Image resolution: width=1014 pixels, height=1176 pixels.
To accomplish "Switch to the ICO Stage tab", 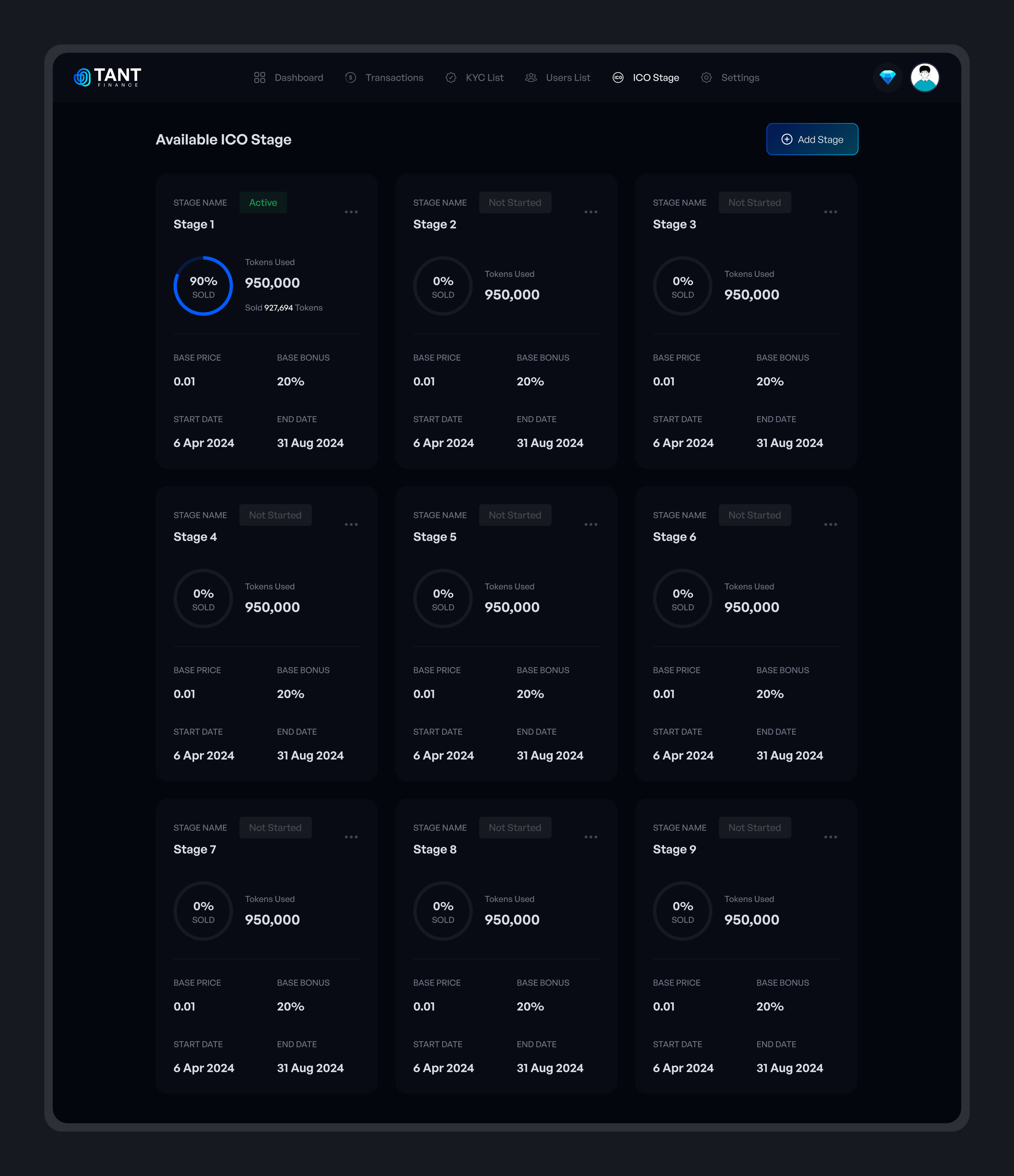I will pyautogui.click(x=655, y=78).
